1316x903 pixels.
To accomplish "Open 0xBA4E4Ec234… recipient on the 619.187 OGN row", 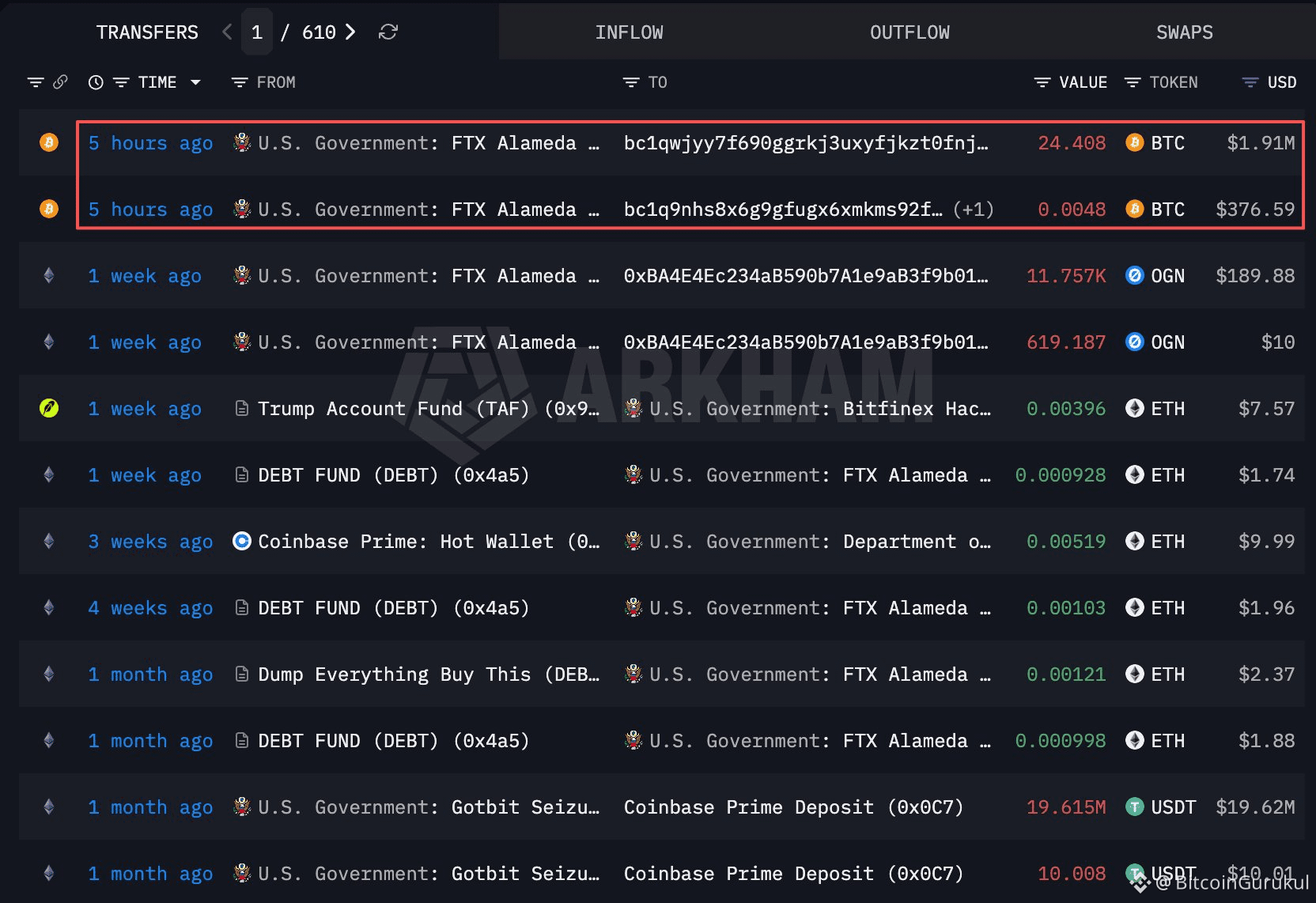I will [806, 342].
